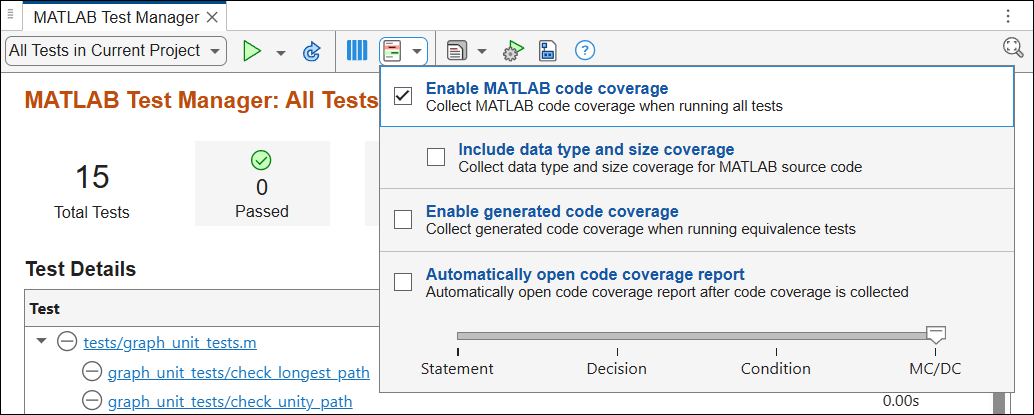Open graph_unit_tests/check_unity_path link
This screenshot has height=415, width=1034.
230,401
